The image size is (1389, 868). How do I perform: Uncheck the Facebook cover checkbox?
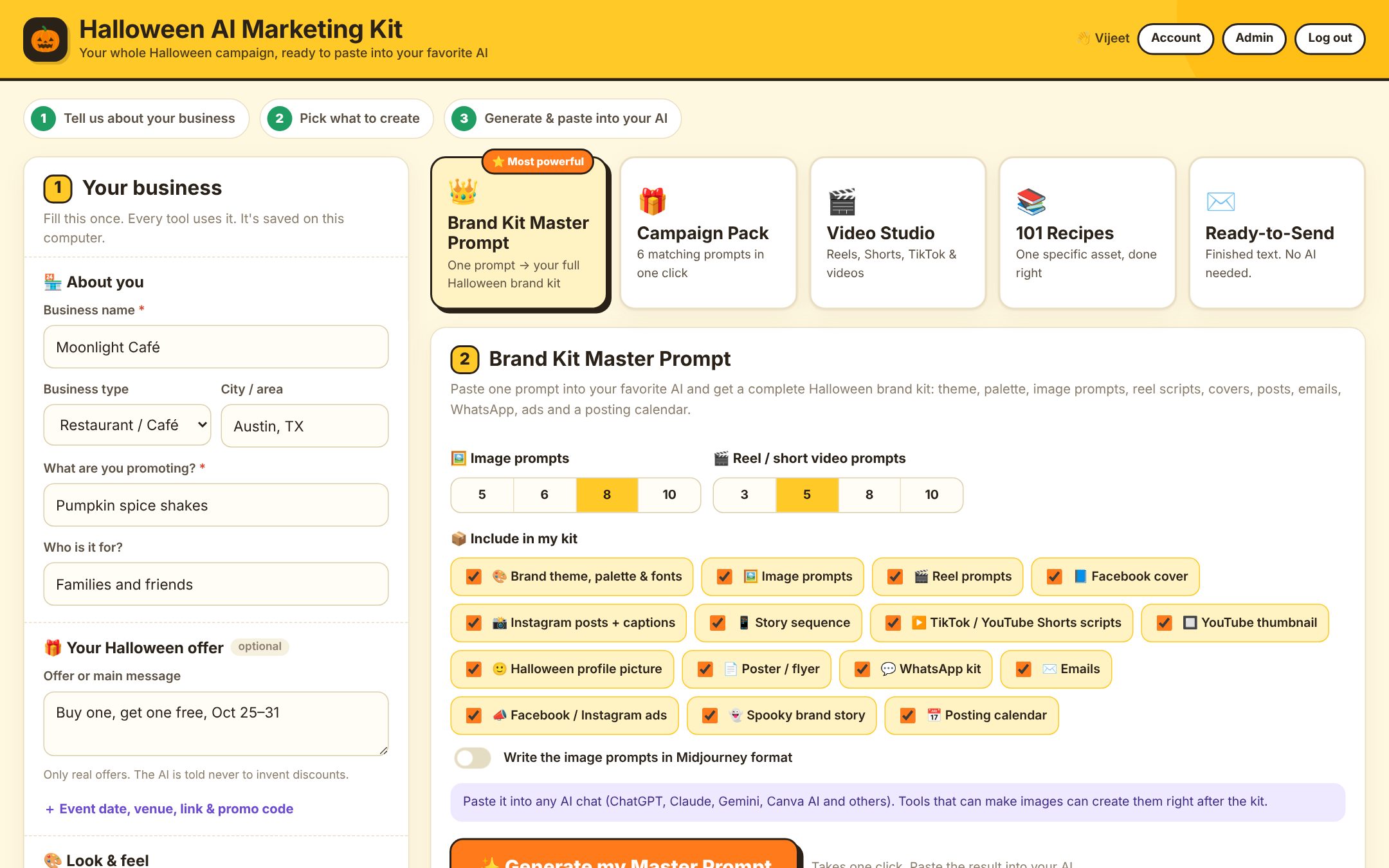[1055, 576]
